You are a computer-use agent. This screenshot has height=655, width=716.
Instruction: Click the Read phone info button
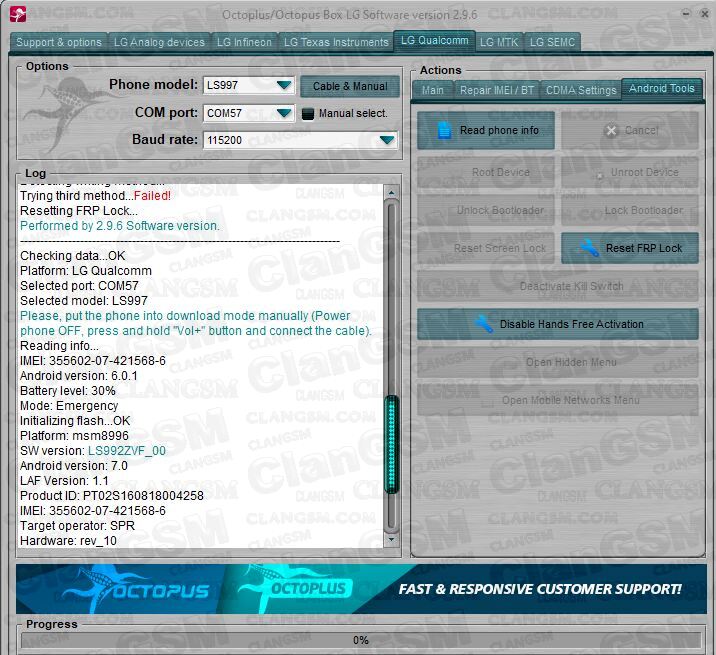[486, 131]
